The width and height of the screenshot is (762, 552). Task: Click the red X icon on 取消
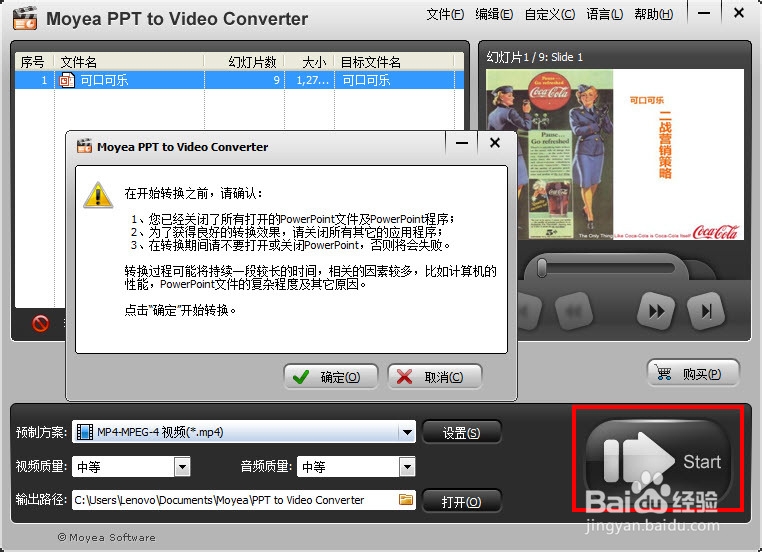pos(404,377)
